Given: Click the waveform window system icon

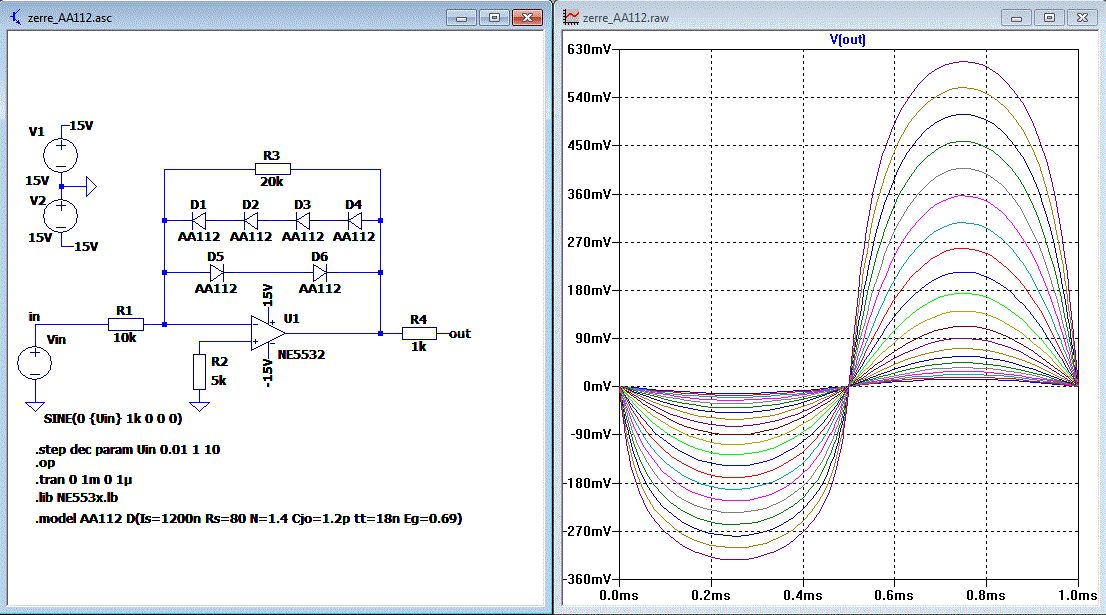Looking at the screenshot, I should pos(572,18).
